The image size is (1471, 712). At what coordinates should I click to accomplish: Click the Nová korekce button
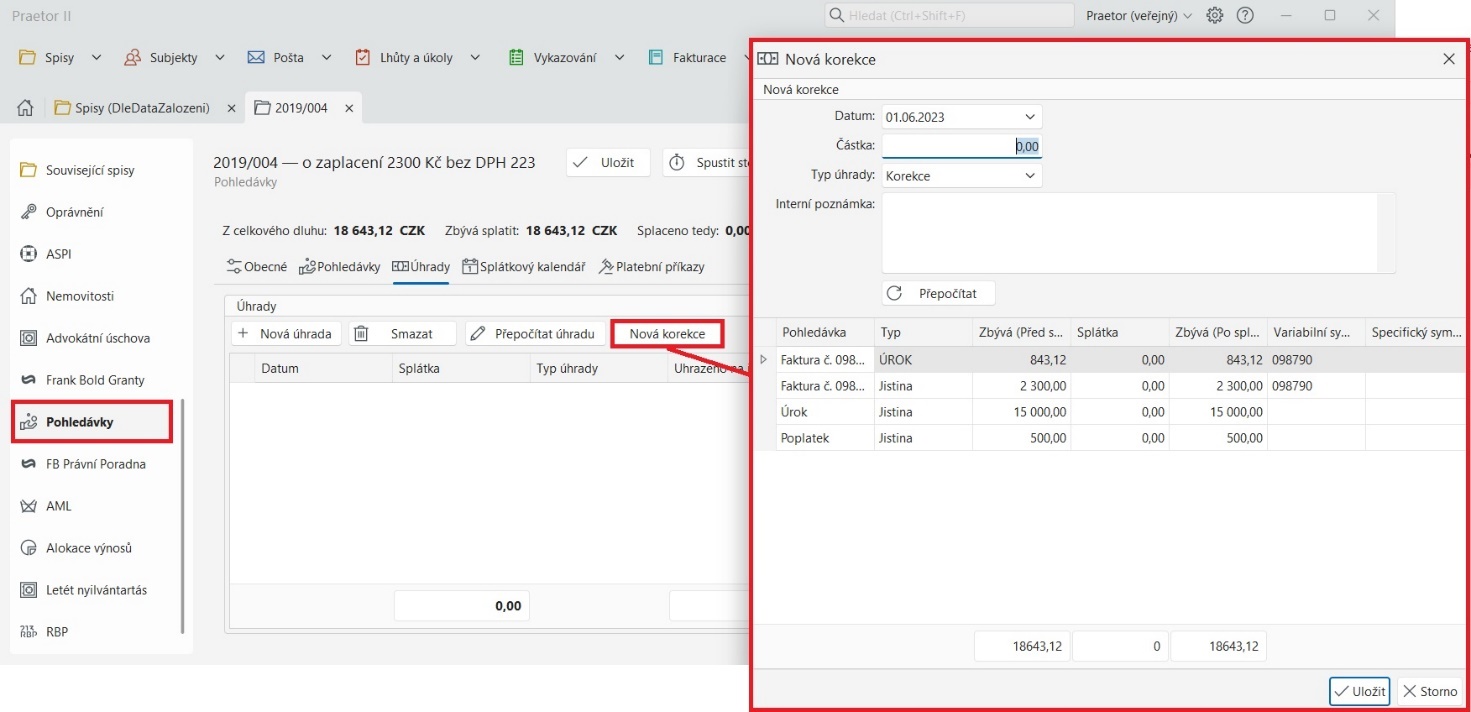tap(667, 334)
